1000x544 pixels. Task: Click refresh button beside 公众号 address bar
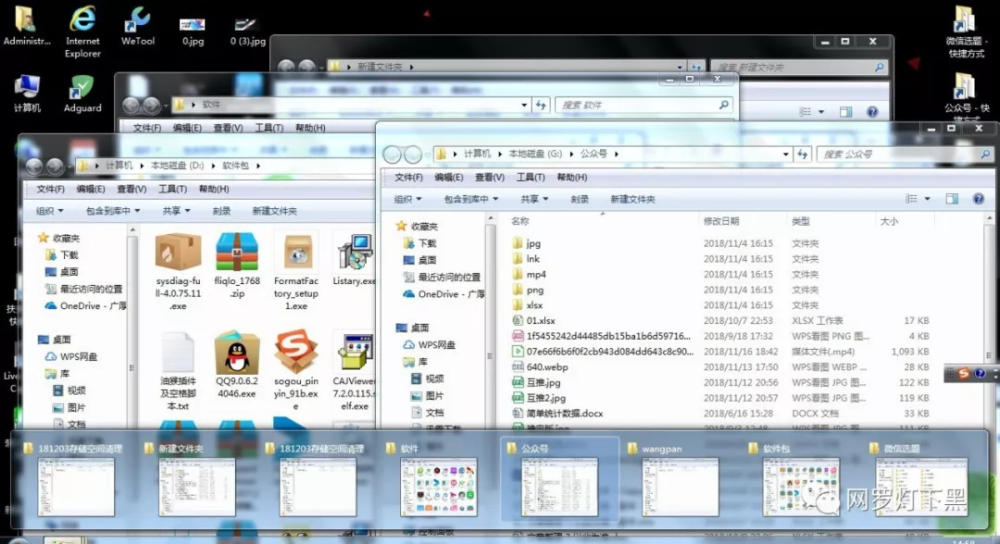coord(802,154)
